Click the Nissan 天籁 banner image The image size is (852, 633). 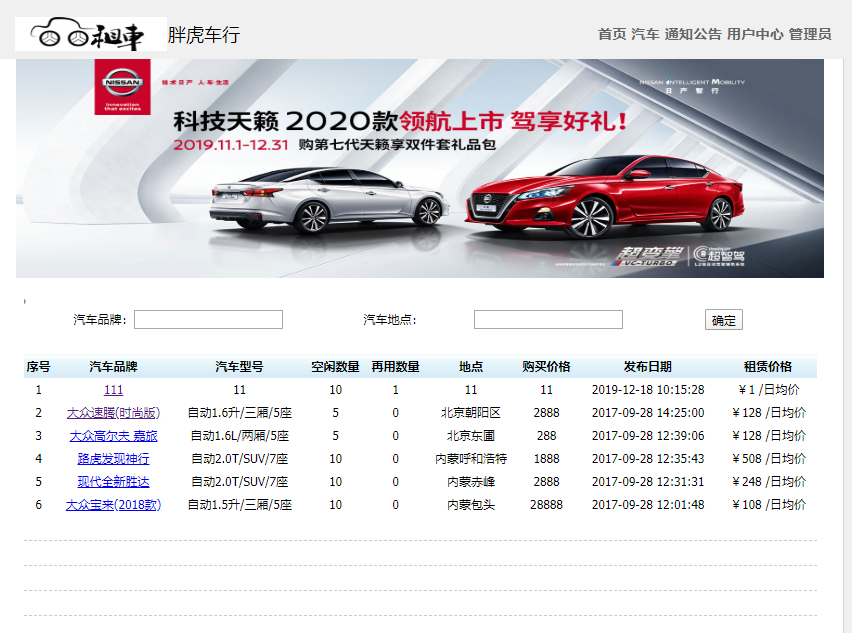[419, 168]
